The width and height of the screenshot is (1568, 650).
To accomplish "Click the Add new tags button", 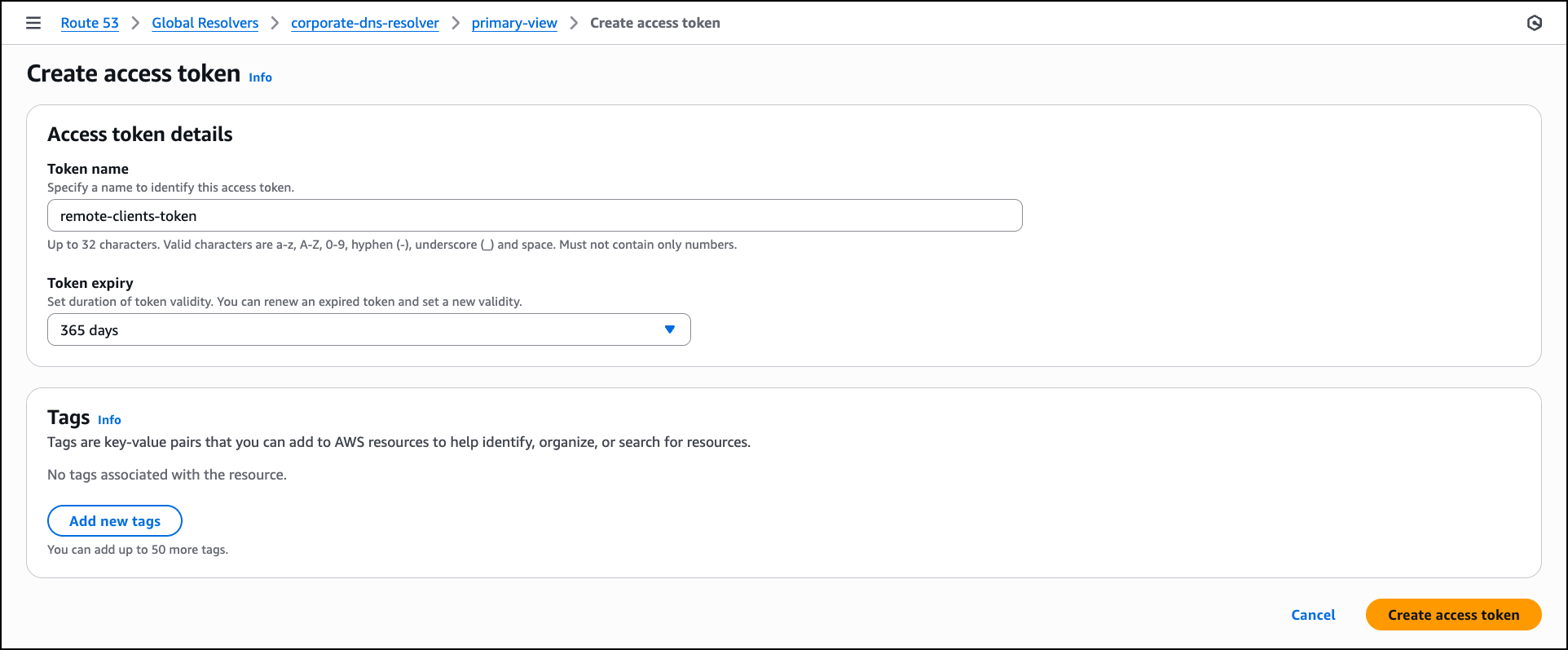I will [115, 521].
